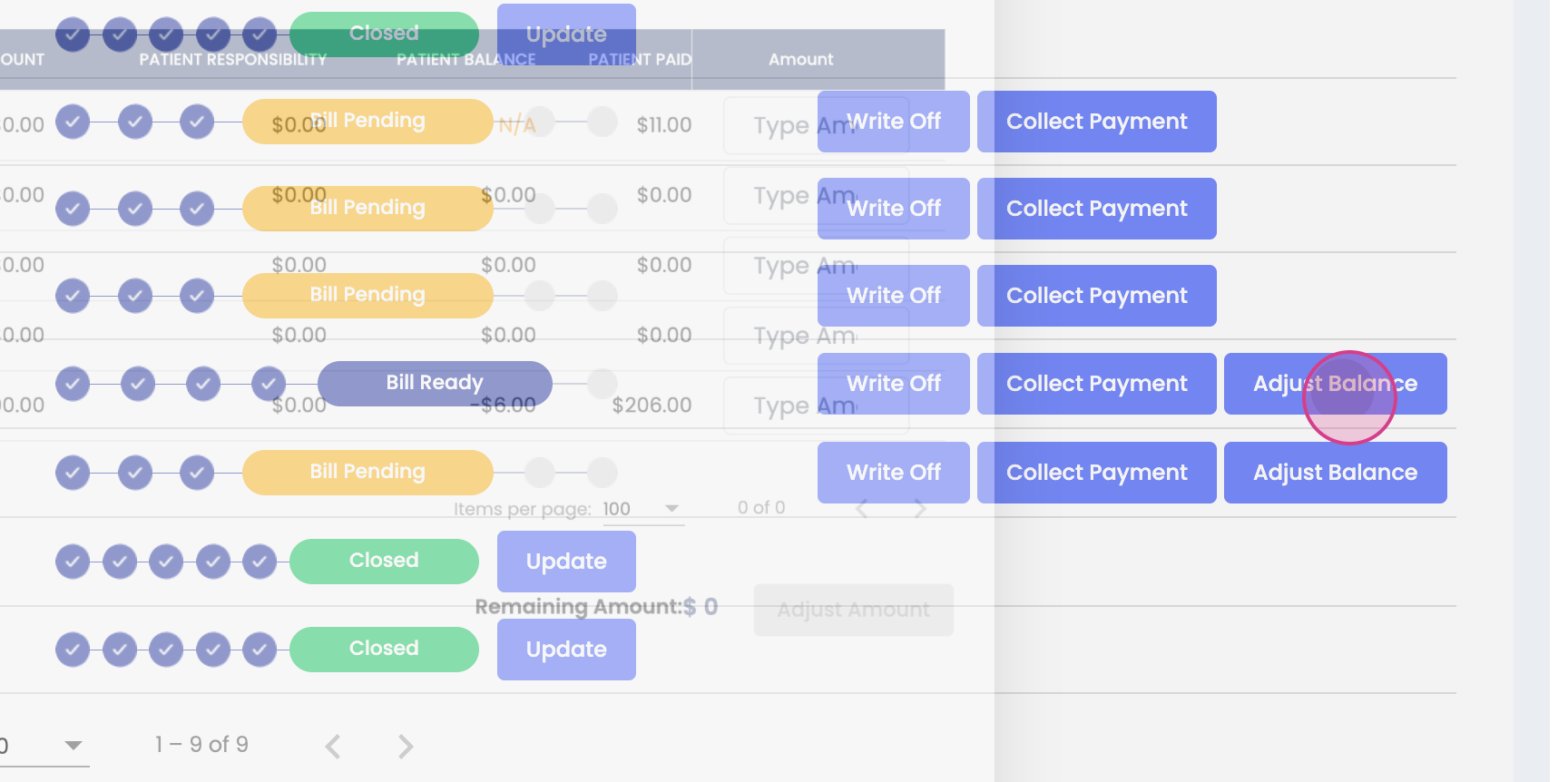Focus the Type Amount field in $11.00 row
Screen dimensions: 1568x782
[x=816, y=125]
